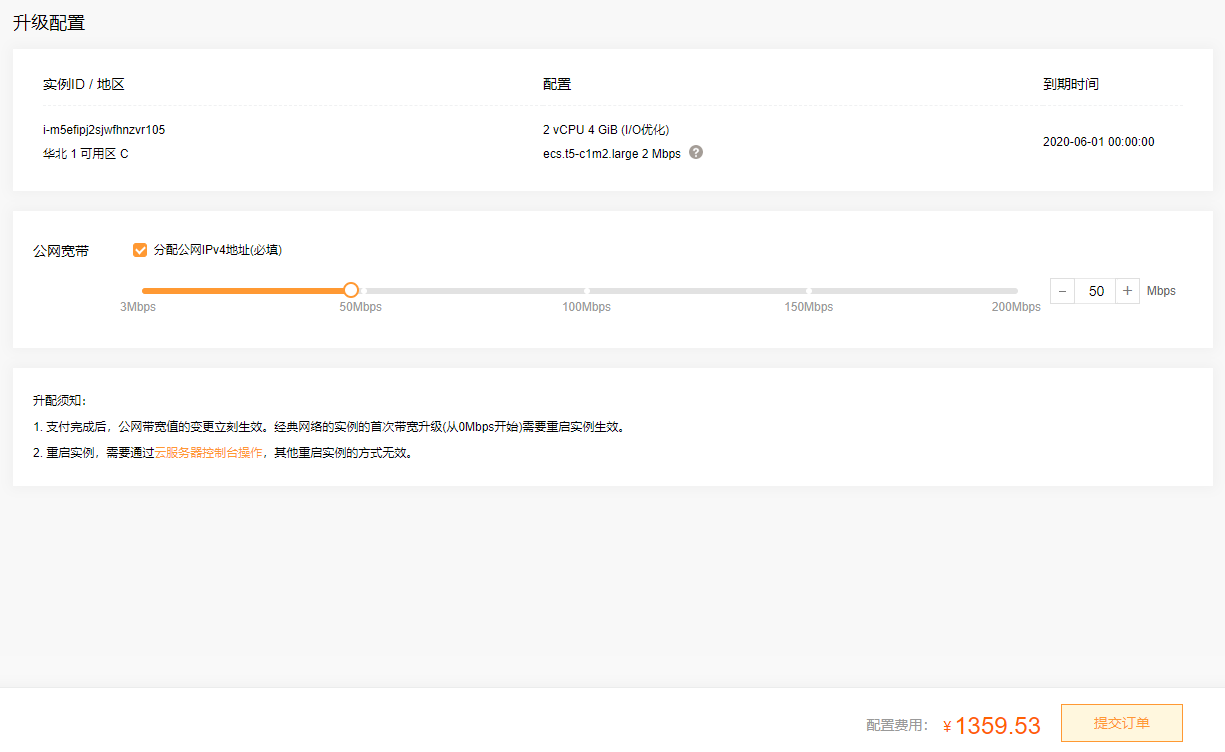Screen dimensions: 1225x752
Task: Click the help icon beside ecs.t5-c1m2.large
Action: point(696,153)
